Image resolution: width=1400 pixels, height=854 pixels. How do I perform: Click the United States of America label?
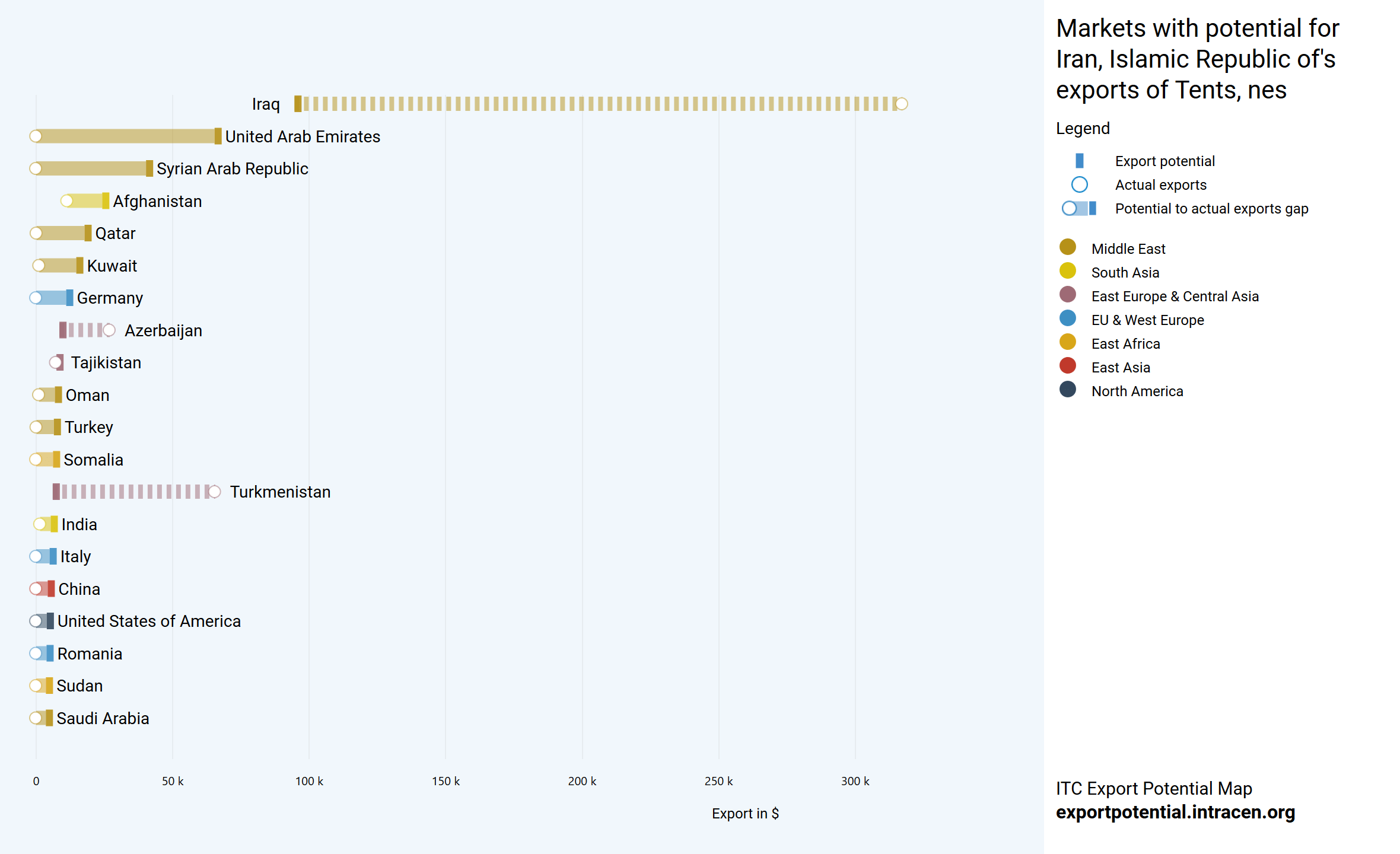pyautogui.click(x=149, y=621)
